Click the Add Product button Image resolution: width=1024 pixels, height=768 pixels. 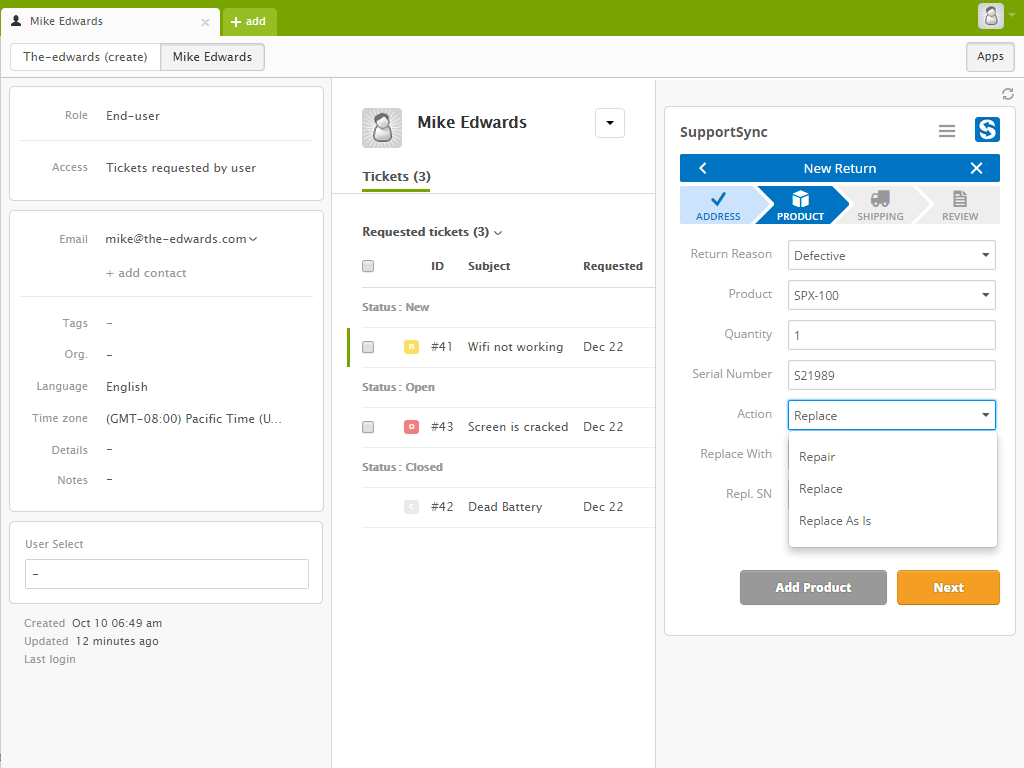(813, 588)
